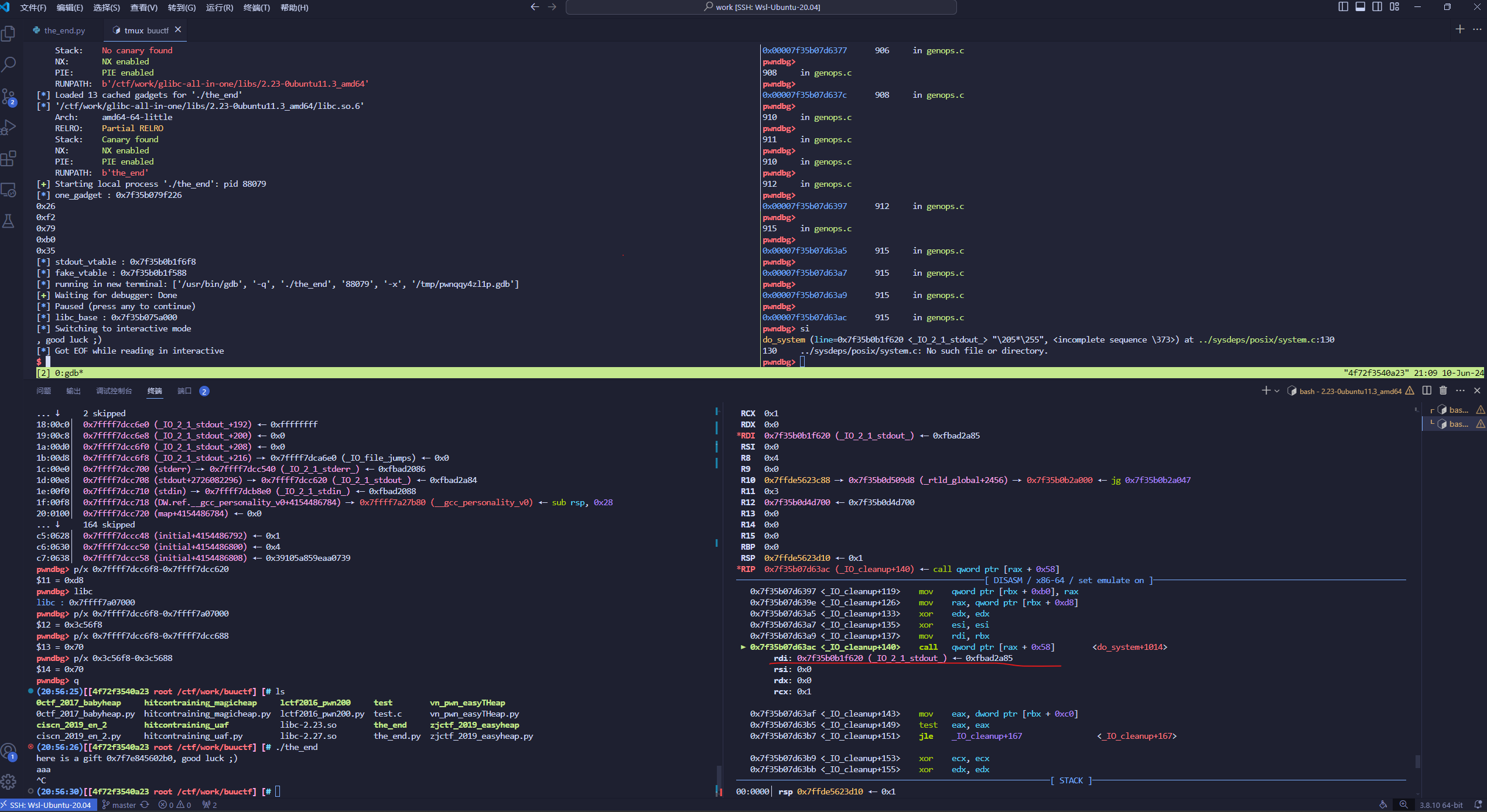The height and width of the screenshot is (812, 1487).
Task: Open forwarded ports indicator showing 2
Action: coord(210,805)
